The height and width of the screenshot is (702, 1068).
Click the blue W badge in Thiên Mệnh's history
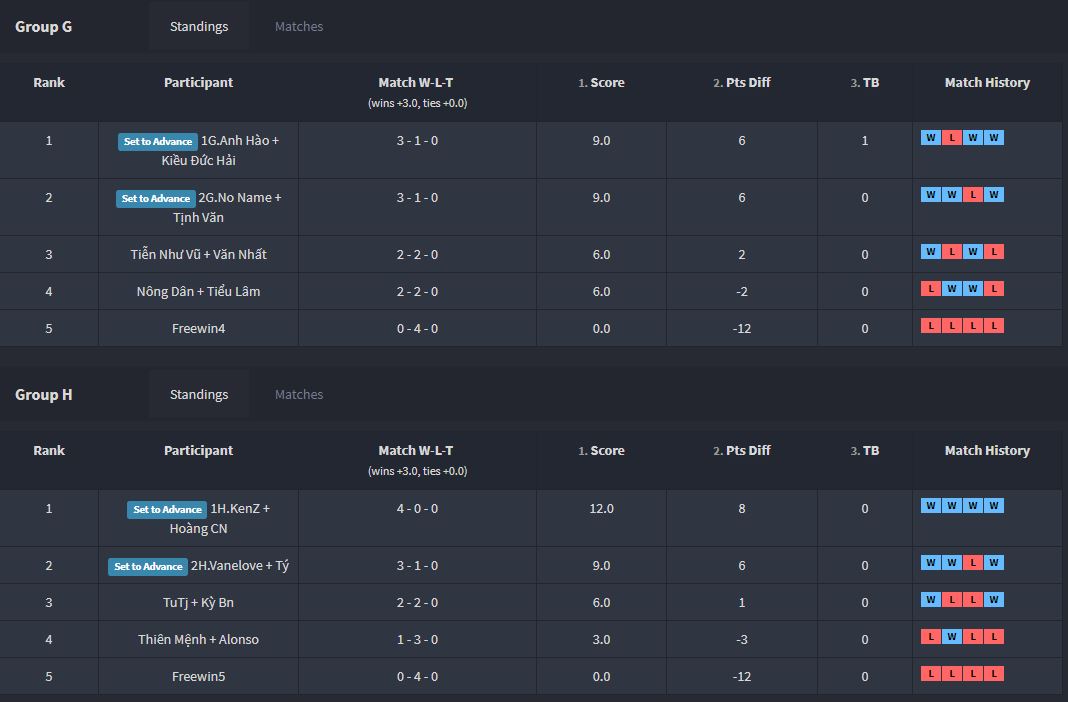[x=952, y=637]
